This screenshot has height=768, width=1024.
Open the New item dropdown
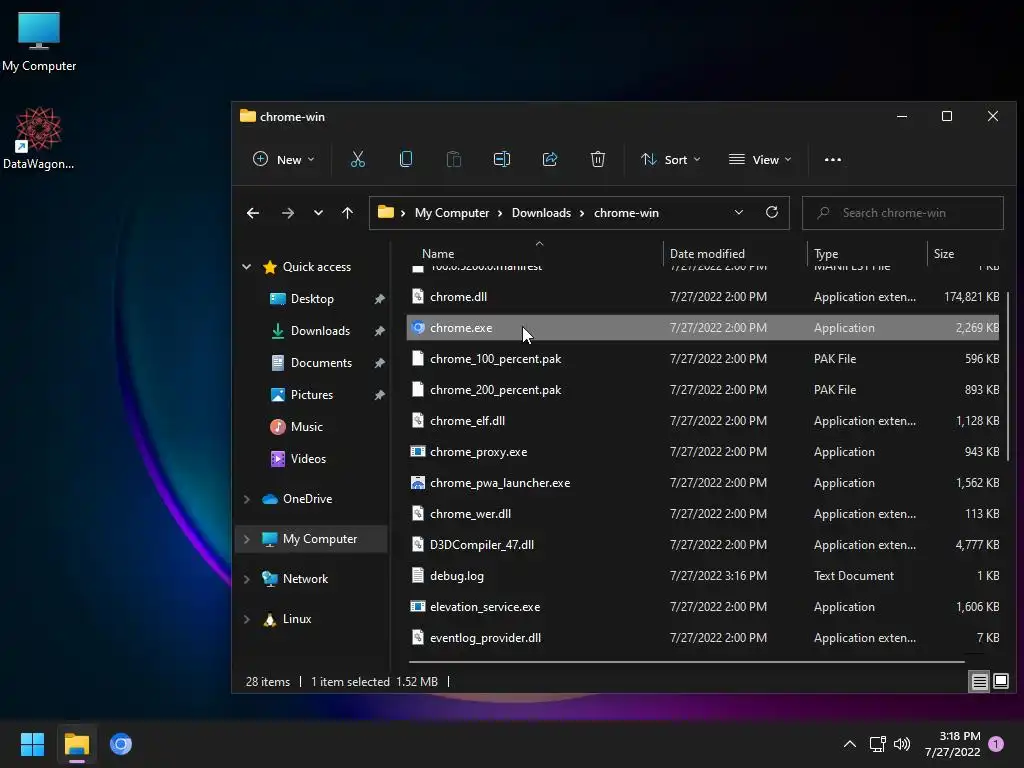click(284, 159)
